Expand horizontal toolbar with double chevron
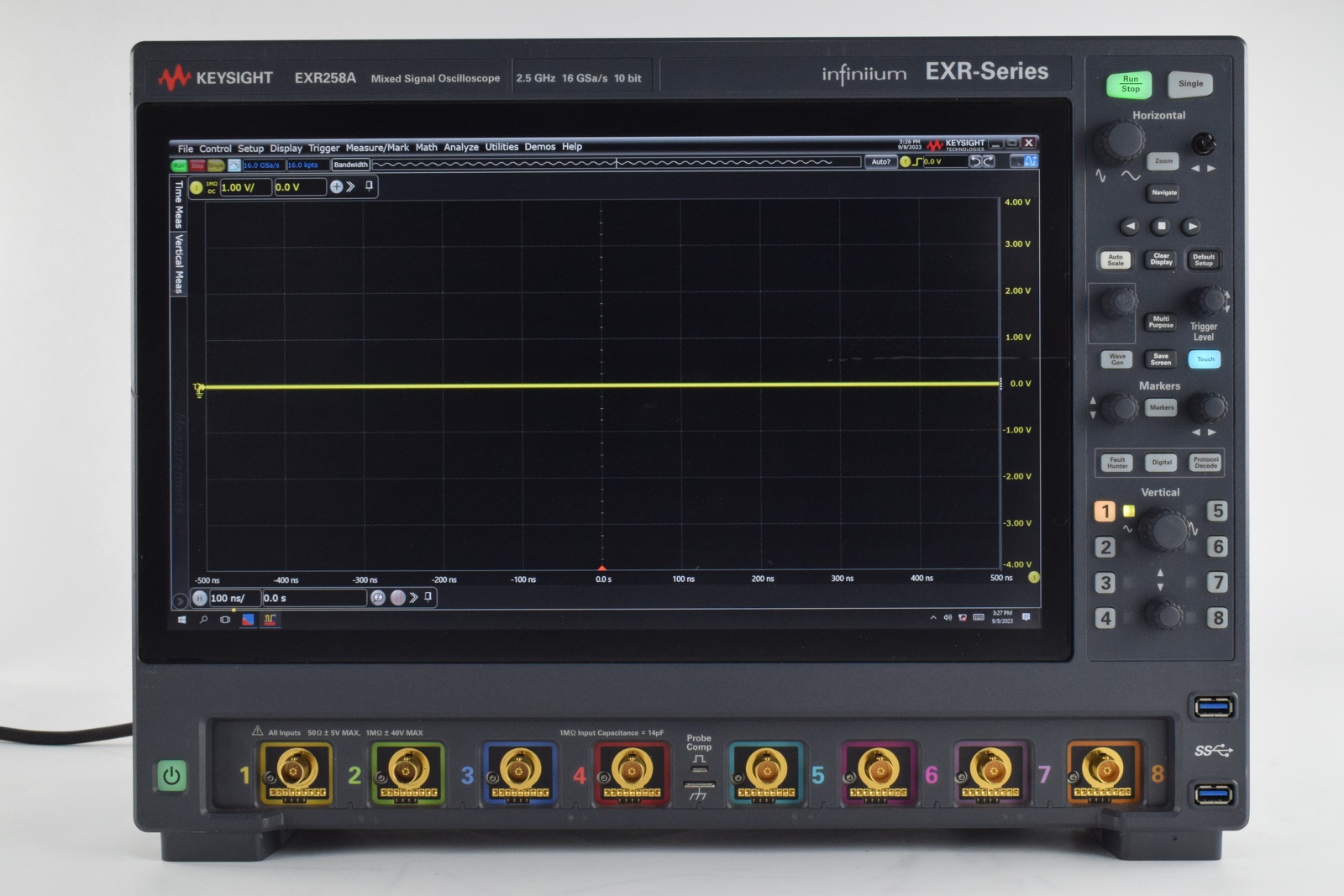 point(413,598)
